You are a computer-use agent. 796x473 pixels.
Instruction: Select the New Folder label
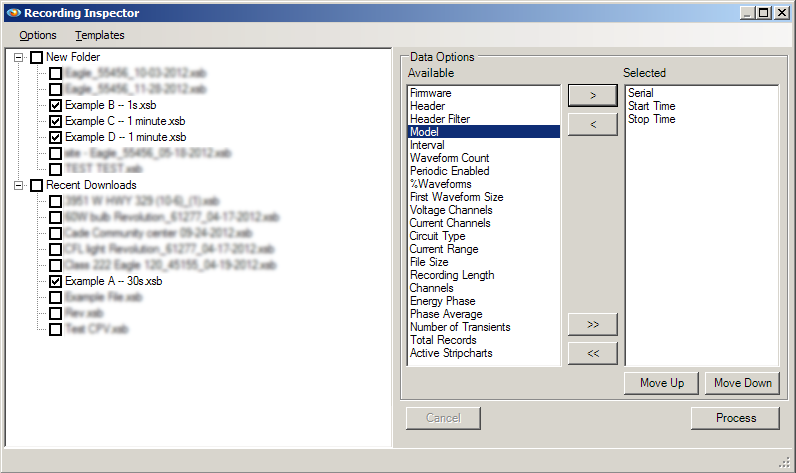73,57
